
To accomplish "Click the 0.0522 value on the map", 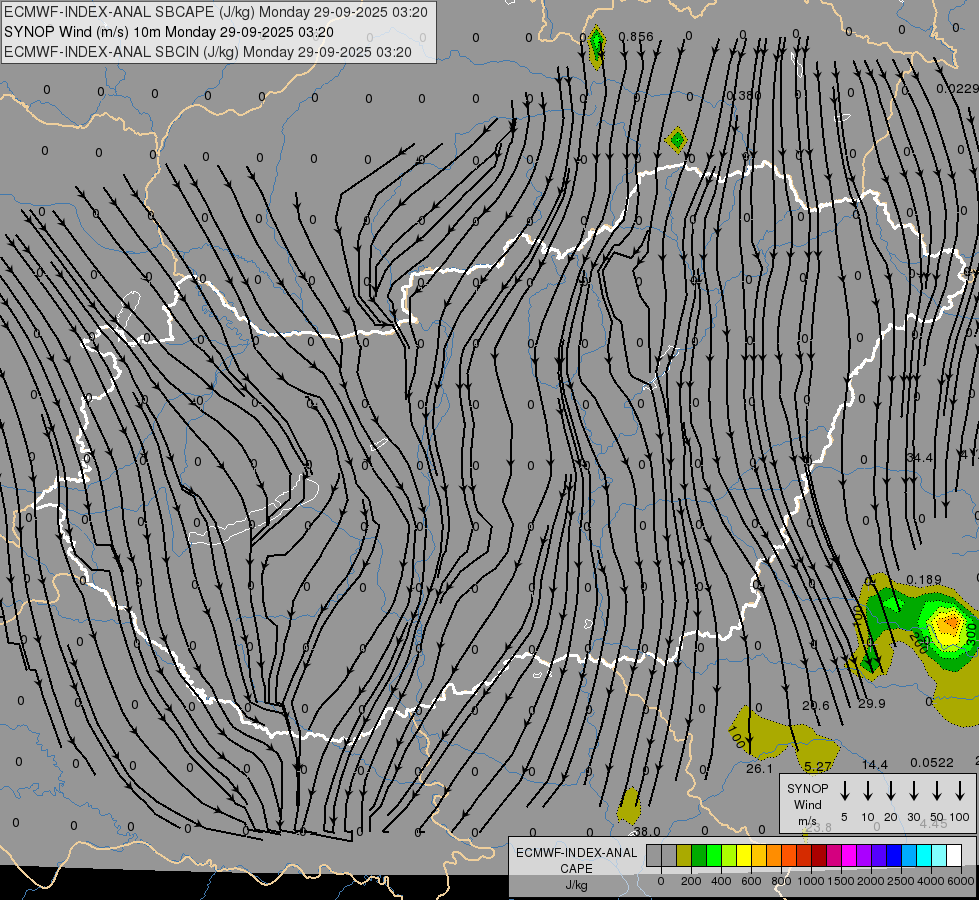I will click(932, 763).
